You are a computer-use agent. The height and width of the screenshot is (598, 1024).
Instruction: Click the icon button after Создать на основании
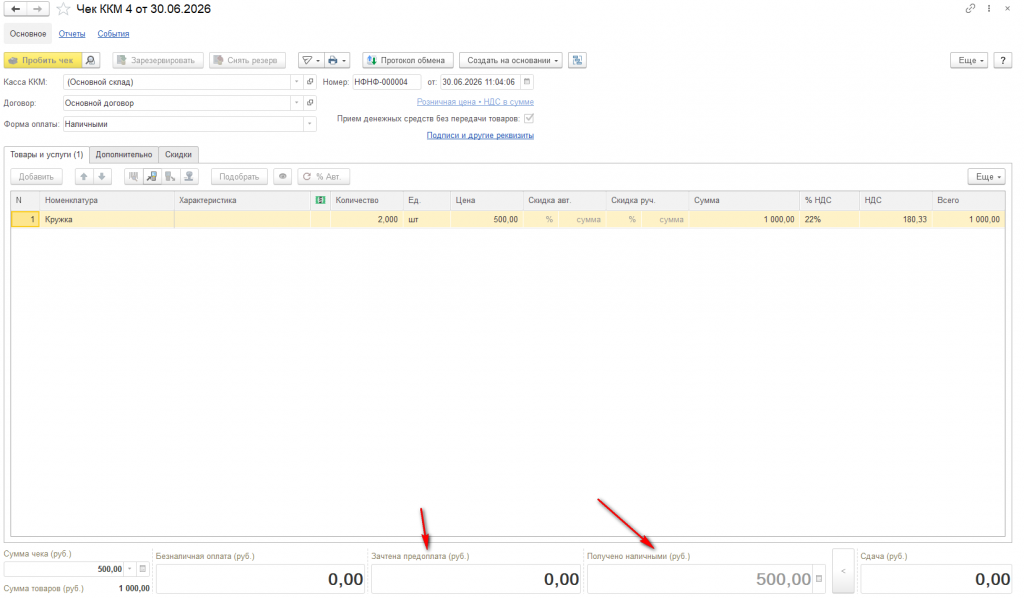(577, 60)
